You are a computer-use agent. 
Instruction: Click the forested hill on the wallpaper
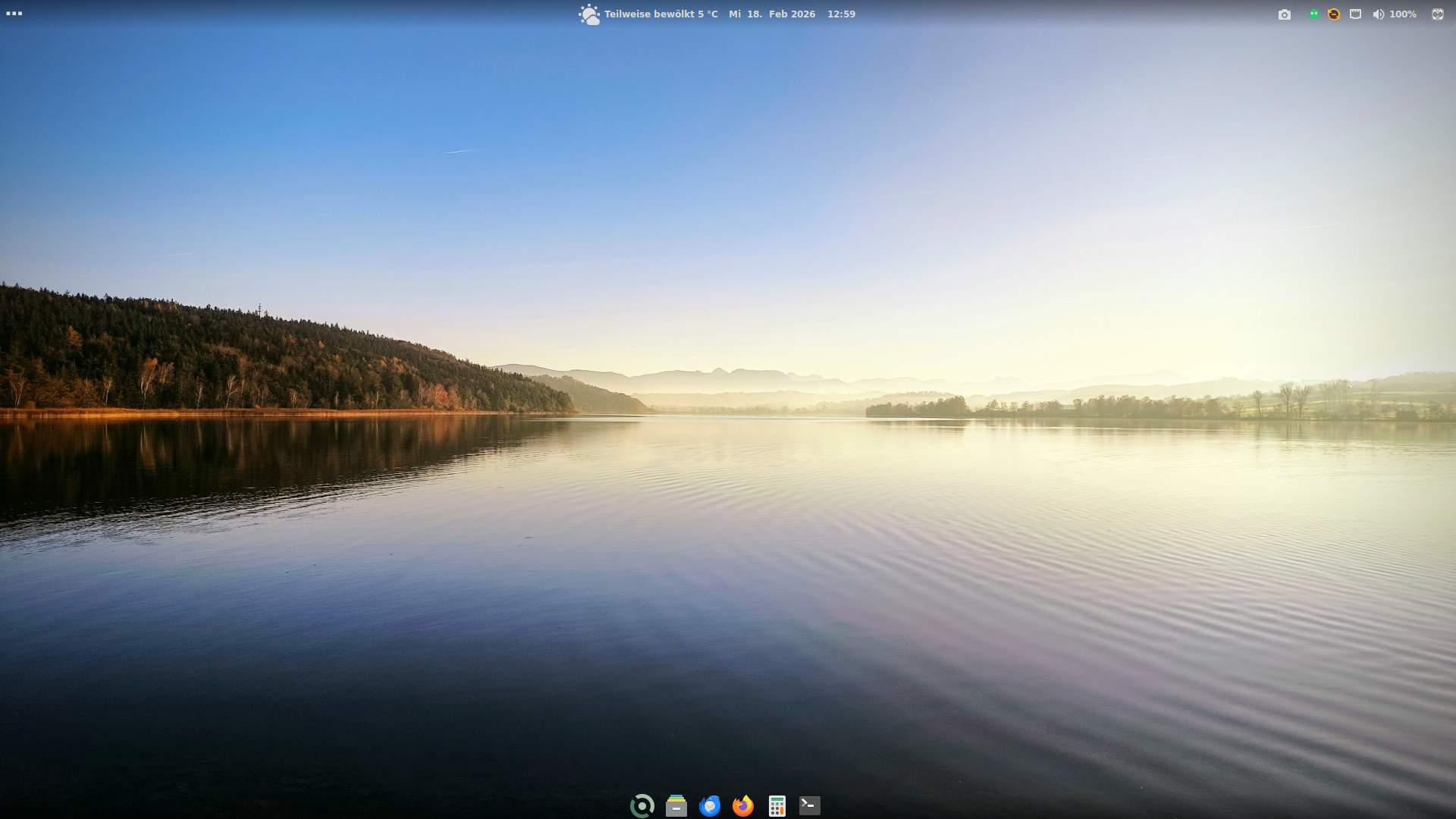(x=227, y=356)
